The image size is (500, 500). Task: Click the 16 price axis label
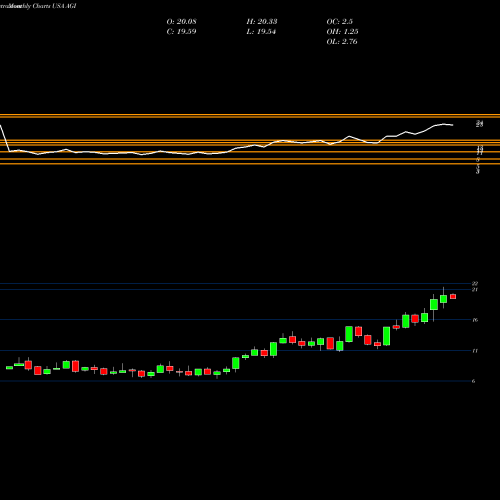[x=475, y=320]
